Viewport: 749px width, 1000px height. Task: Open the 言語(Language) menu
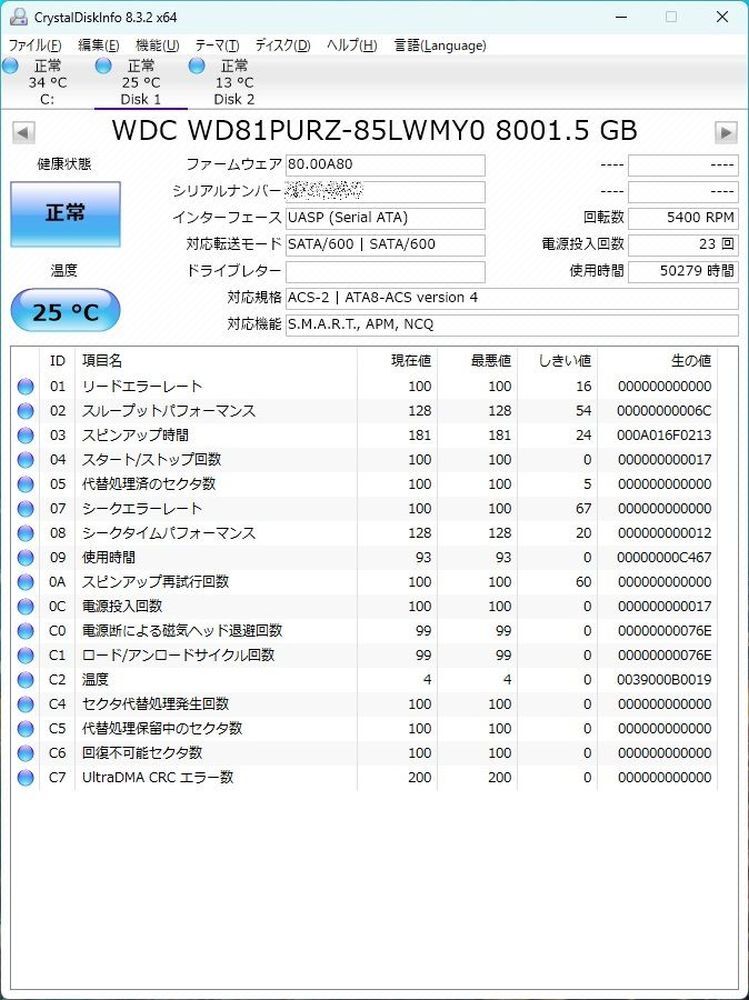pyautogui.click(x=440, y=45)
